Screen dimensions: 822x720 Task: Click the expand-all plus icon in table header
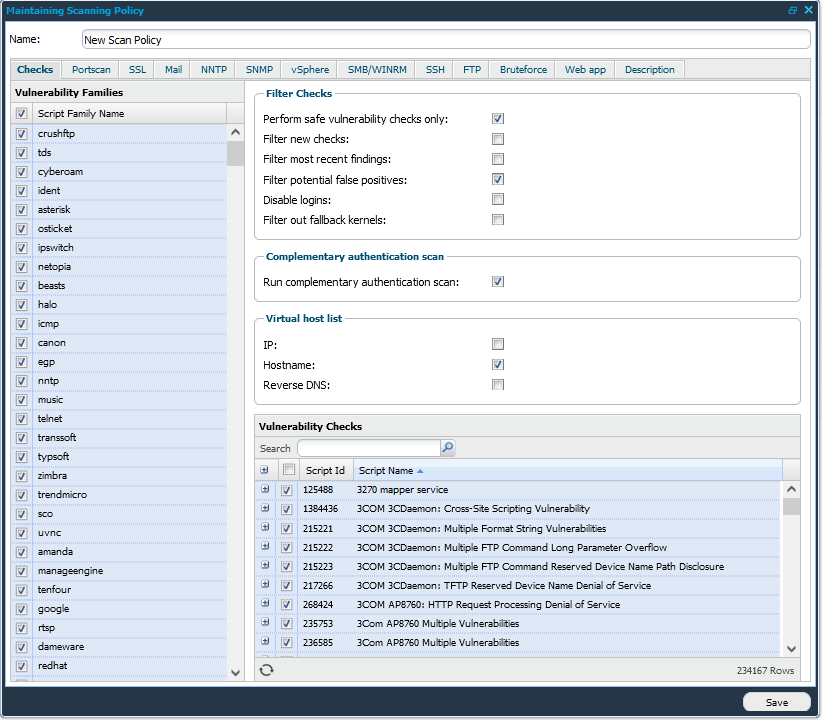pyautogui.click(x=265, y=470)
